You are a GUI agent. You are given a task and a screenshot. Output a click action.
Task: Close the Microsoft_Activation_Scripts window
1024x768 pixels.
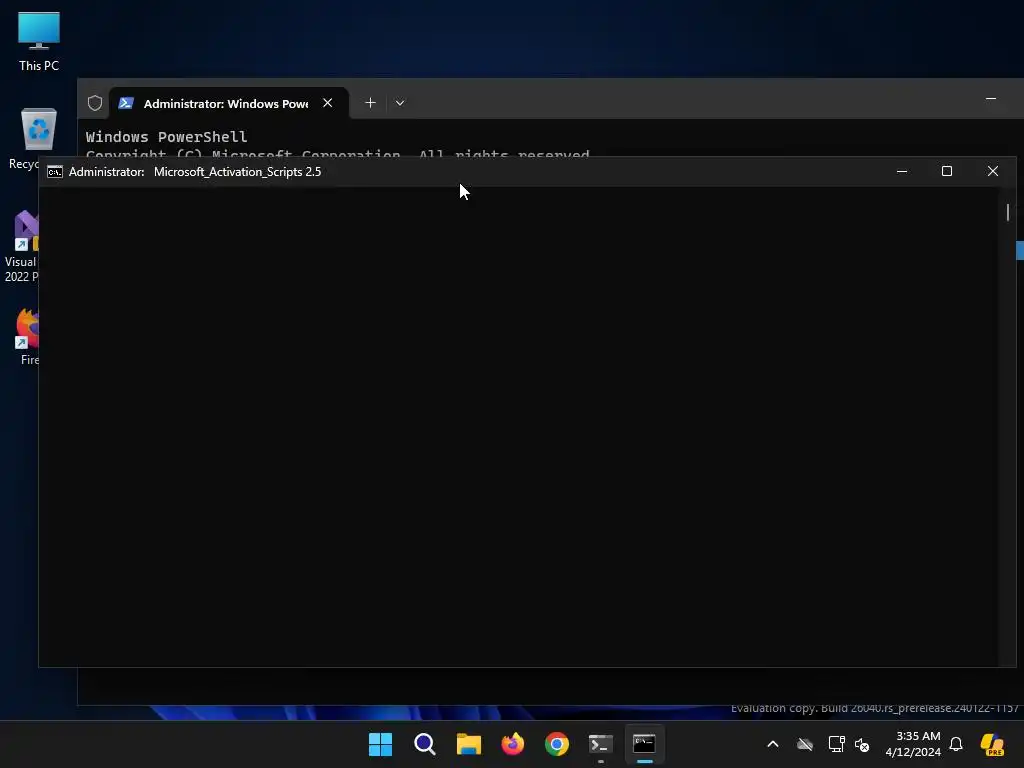(993, 171)
